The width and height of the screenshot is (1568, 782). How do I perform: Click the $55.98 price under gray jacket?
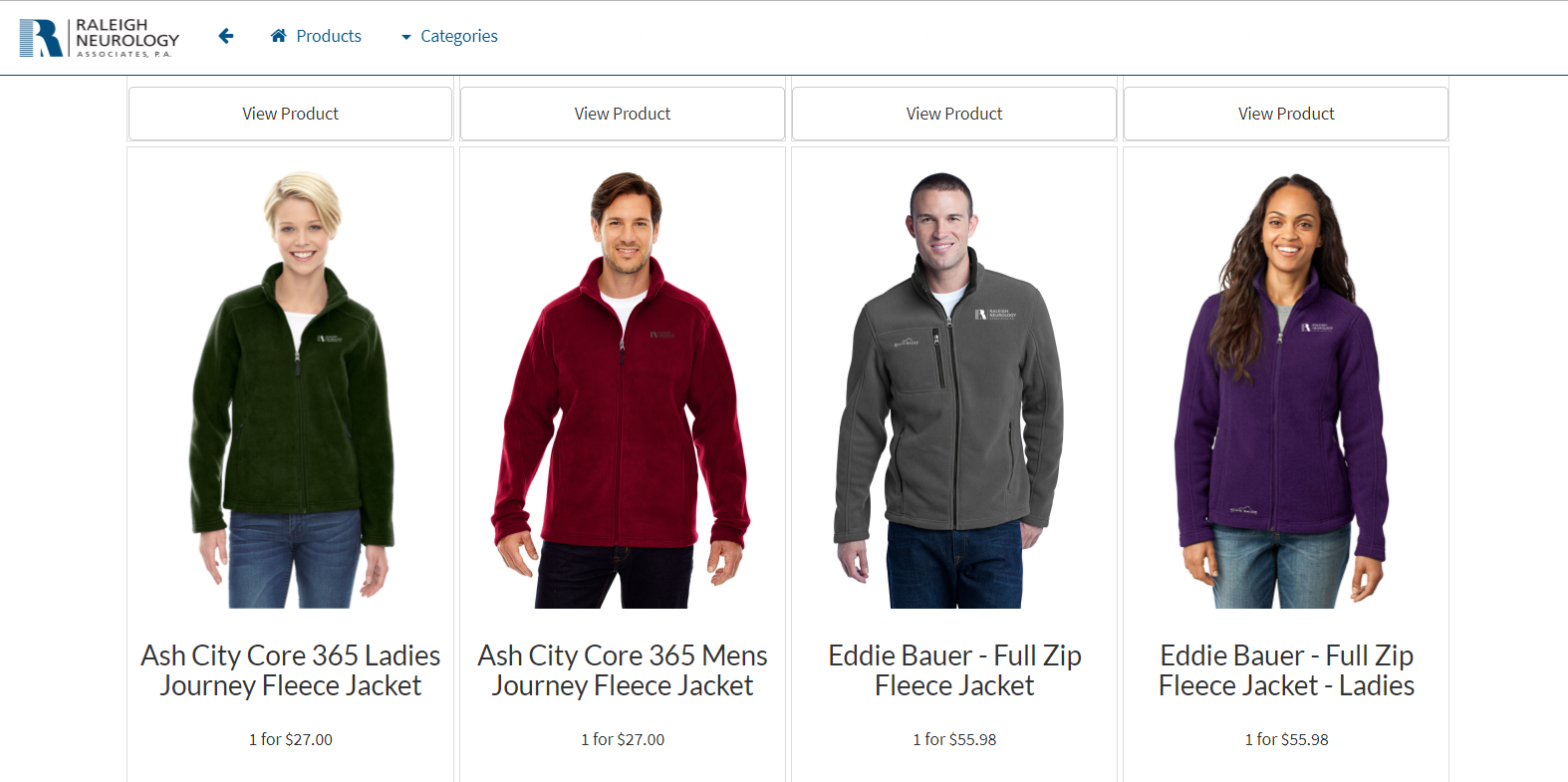972,739
